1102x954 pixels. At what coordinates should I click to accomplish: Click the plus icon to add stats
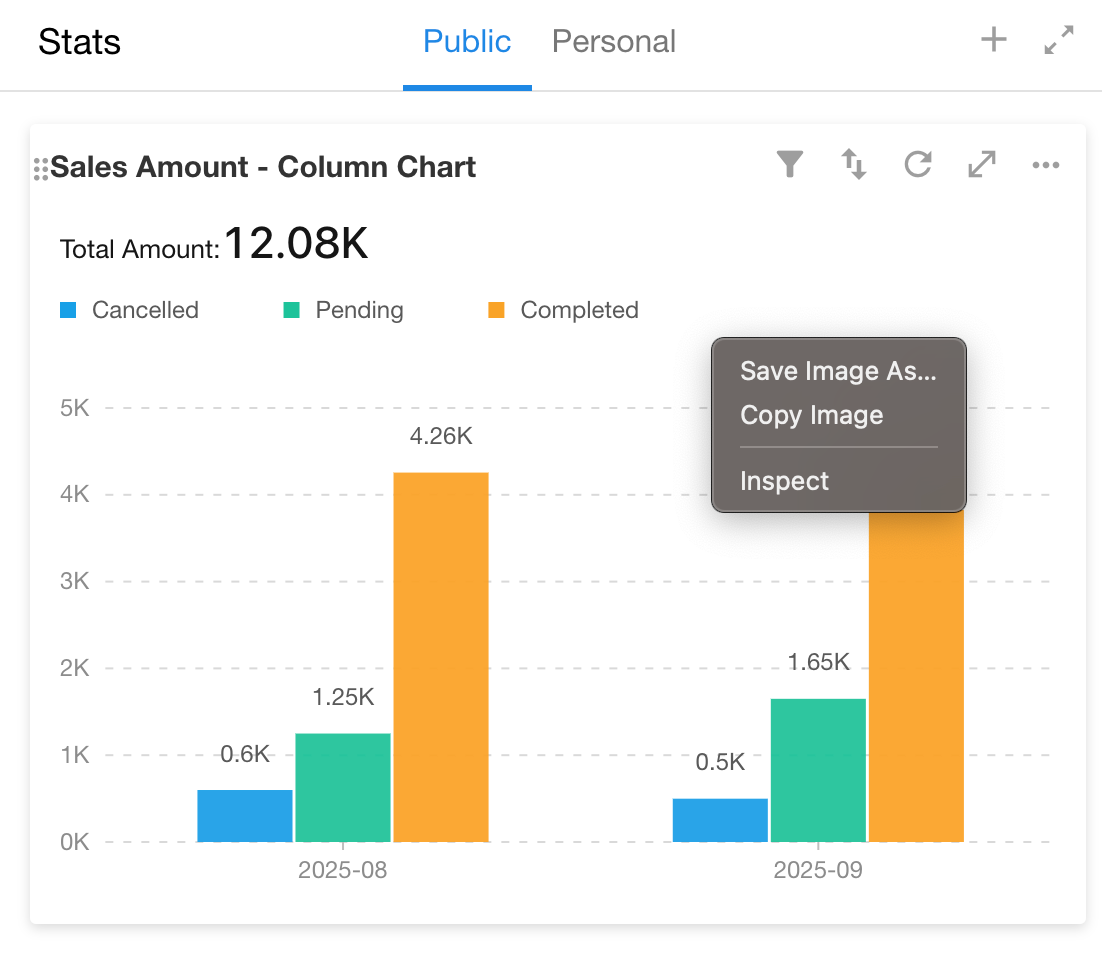pyautogui.click(x=993, y=41)
